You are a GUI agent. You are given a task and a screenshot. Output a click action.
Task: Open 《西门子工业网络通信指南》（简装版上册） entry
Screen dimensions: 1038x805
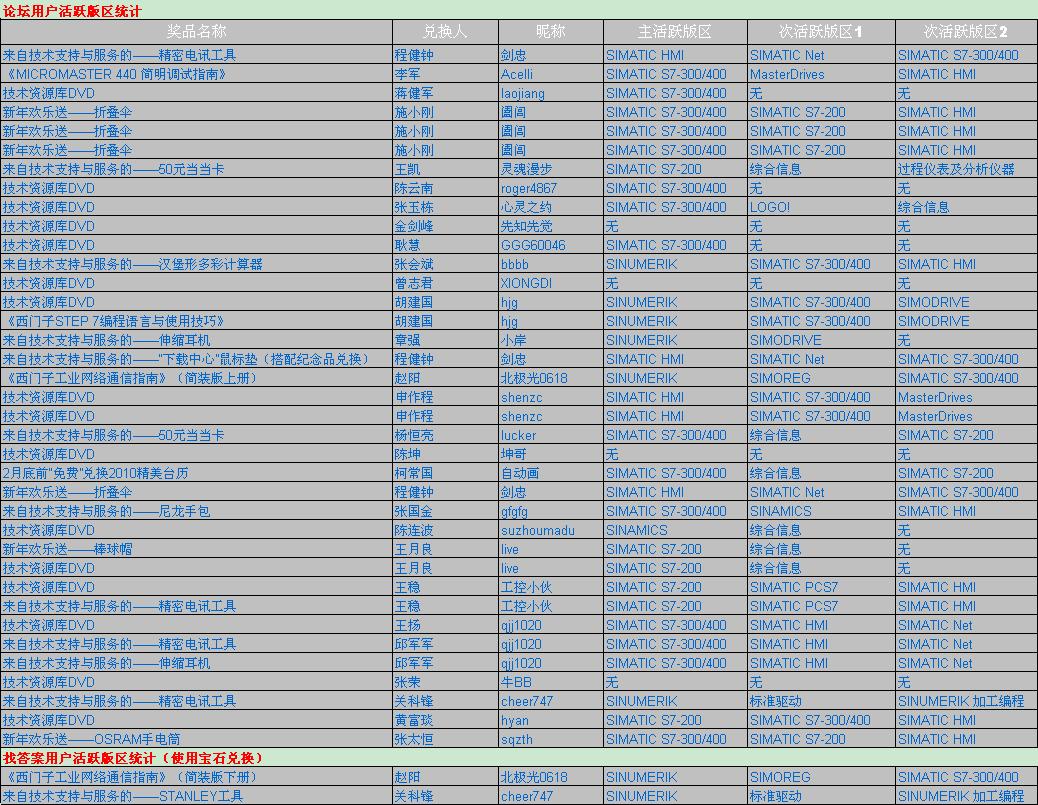(x=130, y=378)
